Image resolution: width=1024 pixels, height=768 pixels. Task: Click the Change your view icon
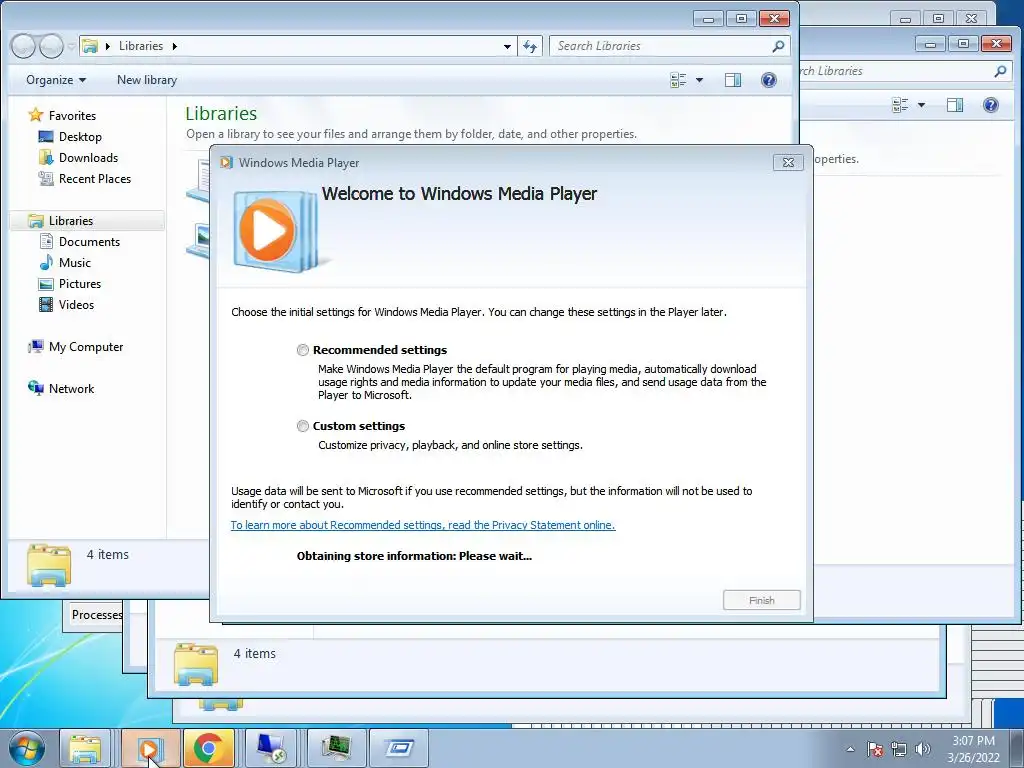coord(679,80)
